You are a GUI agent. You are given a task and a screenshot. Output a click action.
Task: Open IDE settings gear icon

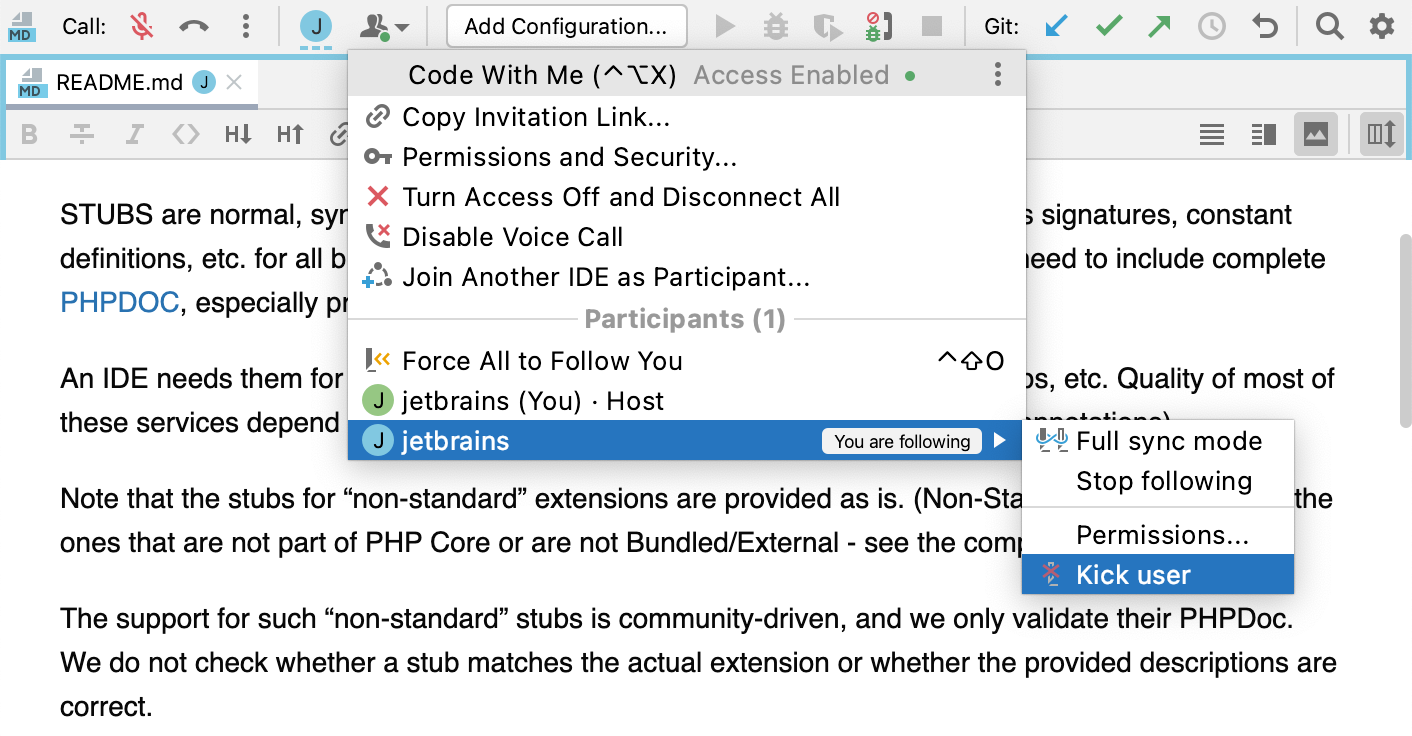tap(1381, 27)
